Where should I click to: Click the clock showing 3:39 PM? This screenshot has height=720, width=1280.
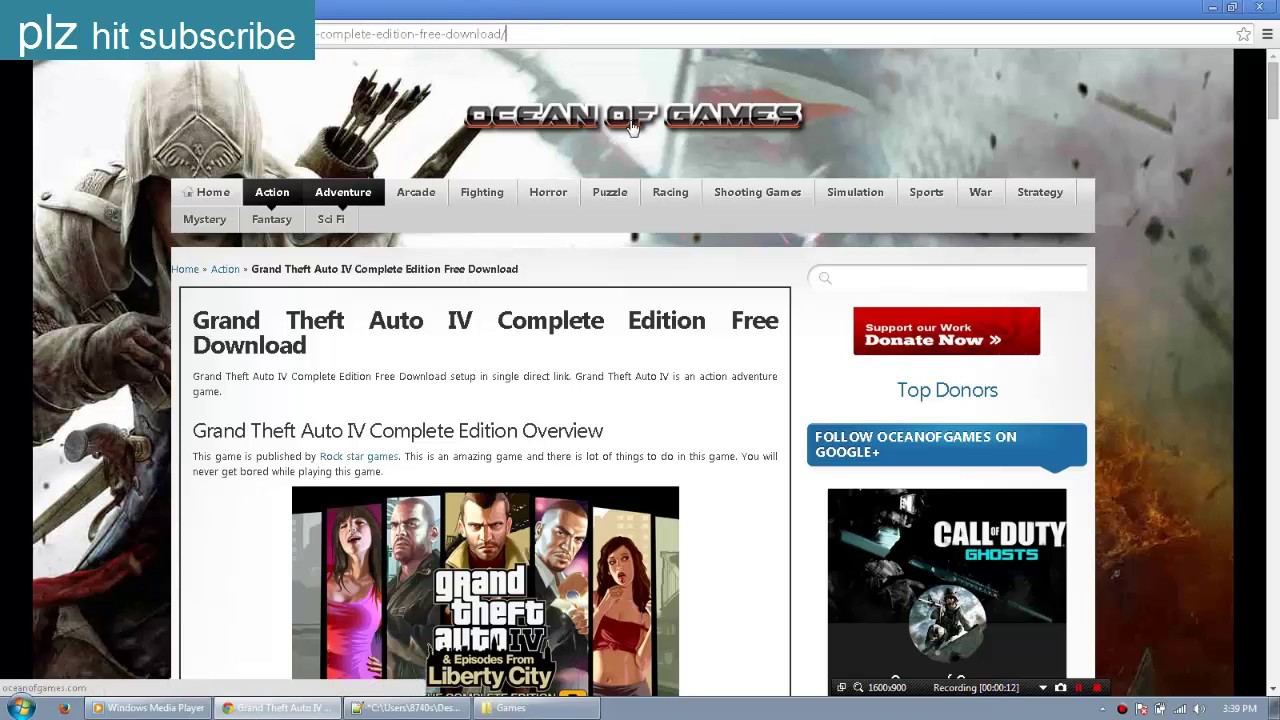tap(1240, 709)
